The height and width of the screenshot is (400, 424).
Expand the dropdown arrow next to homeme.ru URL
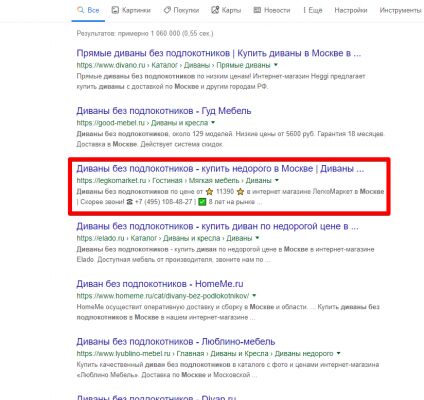[254, 296]
